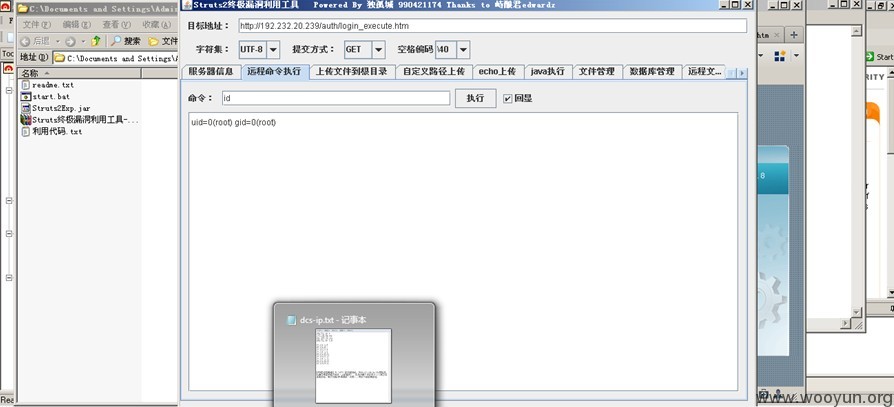Image resolution: width=894 pixels, height=407 pixels.
Task: Select the 利用代码.txt file
Action: [52, 131]
